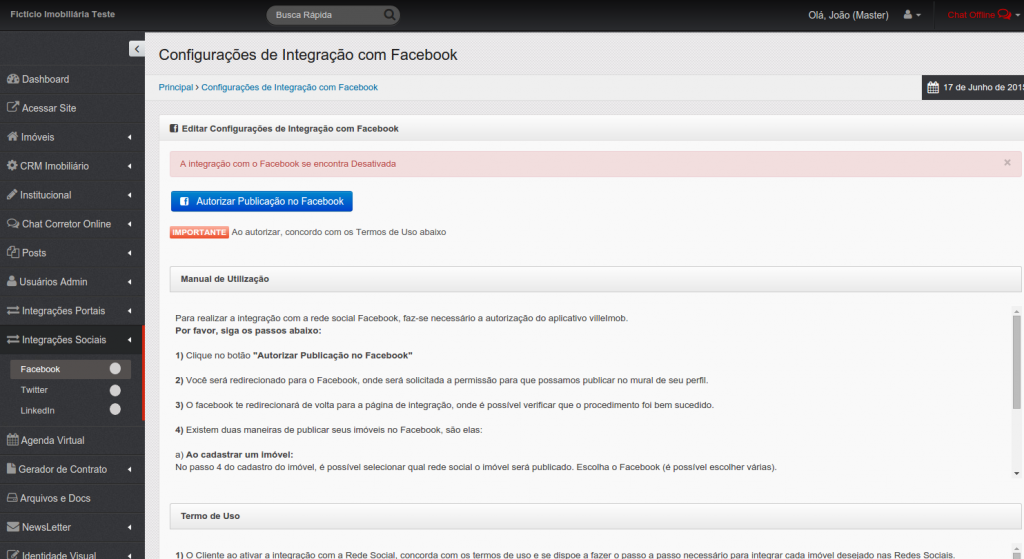Click the Gerador de Contrato document icon
The image size is (1024, 559).
pos(11,468)
